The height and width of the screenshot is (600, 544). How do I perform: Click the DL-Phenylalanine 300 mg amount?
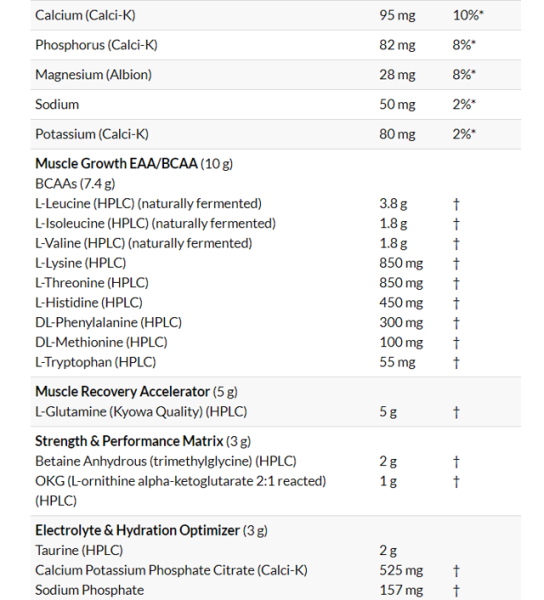pyautogui.click(x=401, y=323)
